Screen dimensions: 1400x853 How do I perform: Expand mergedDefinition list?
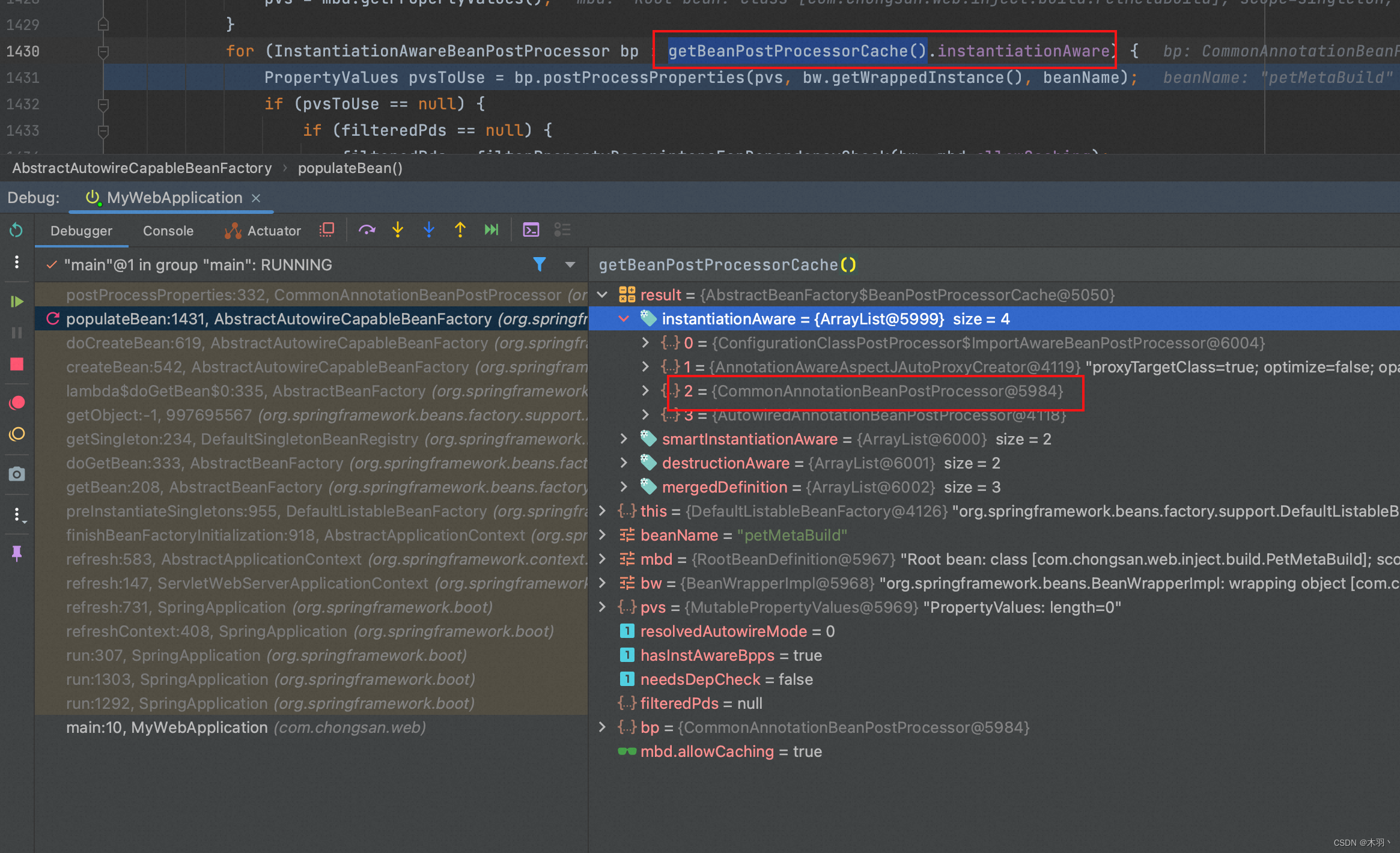pyautogui.click(x=624, y=487)
